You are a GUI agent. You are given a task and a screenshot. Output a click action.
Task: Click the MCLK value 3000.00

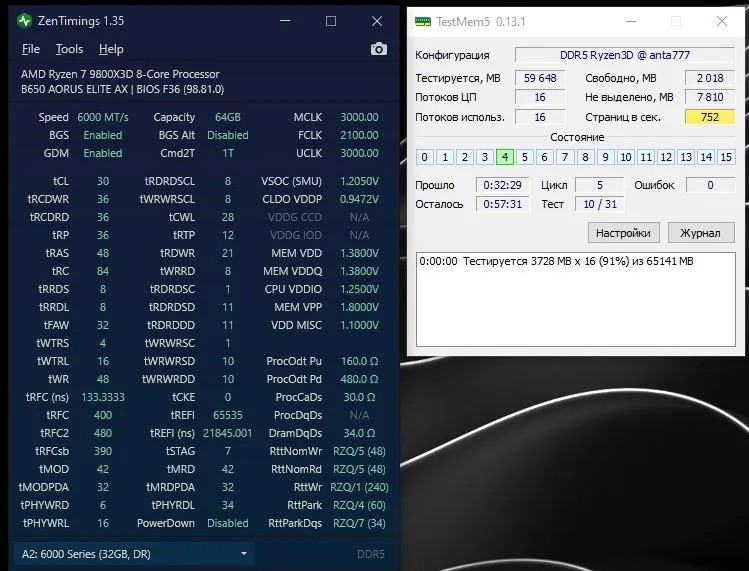point(359,117)
